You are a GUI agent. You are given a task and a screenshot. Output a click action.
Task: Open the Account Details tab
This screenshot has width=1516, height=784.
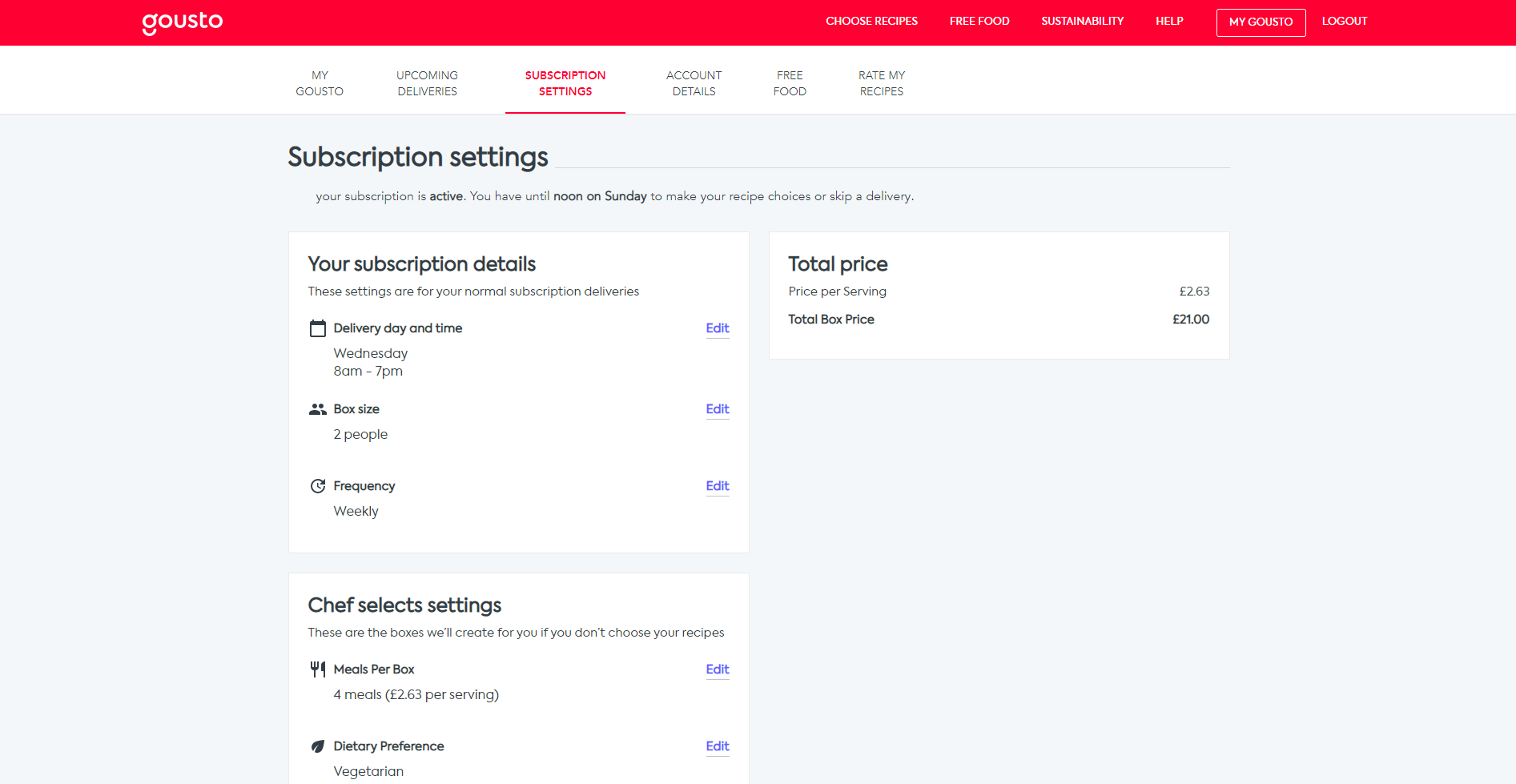[x=694, y=83]
